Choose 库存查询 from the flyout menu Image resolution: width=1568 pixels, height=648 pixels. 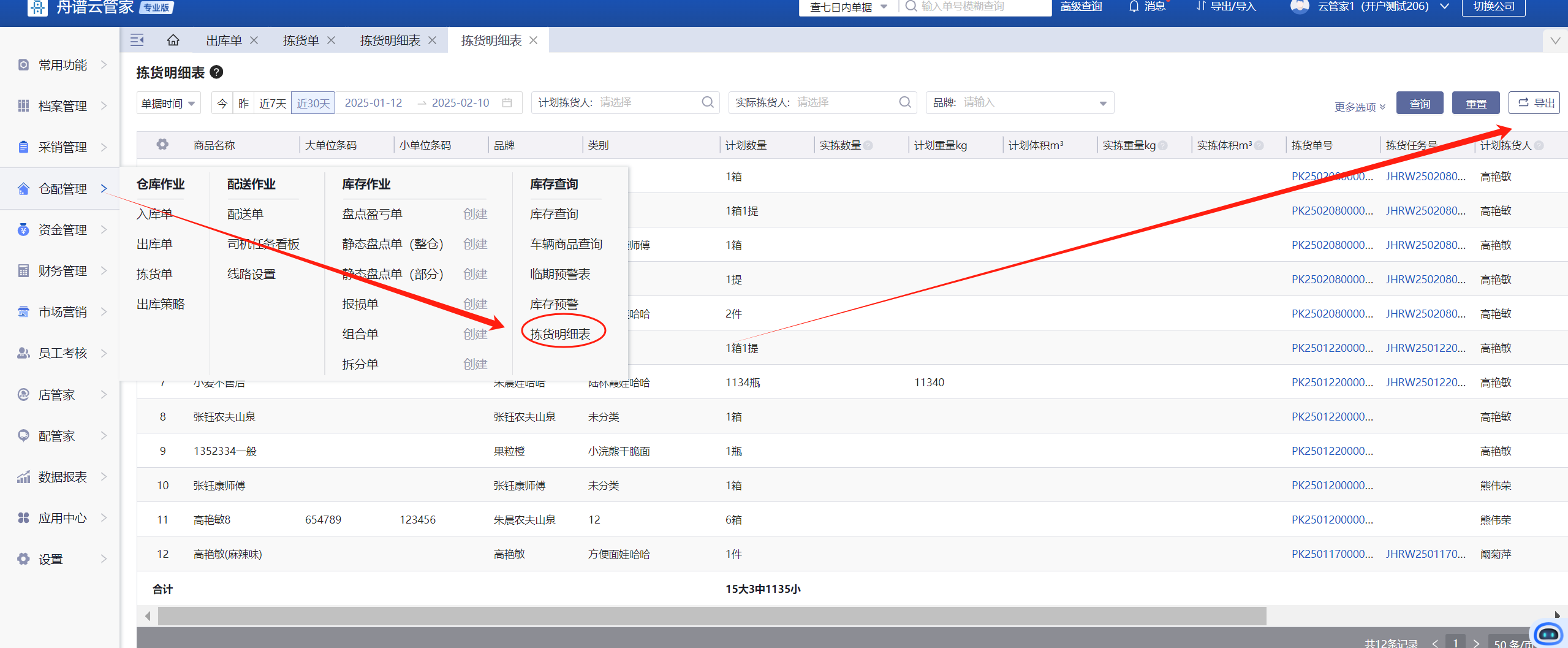pyautogui.click(x=554, y=214)
